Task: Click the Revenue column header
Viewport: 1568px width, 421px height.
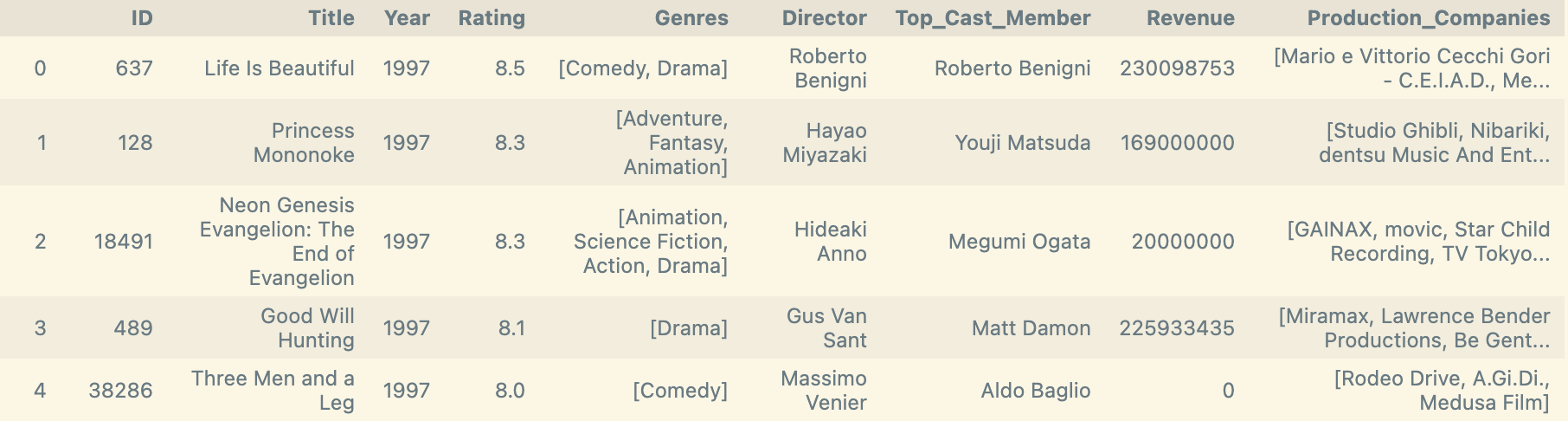Action: [x=1191, y=18]
